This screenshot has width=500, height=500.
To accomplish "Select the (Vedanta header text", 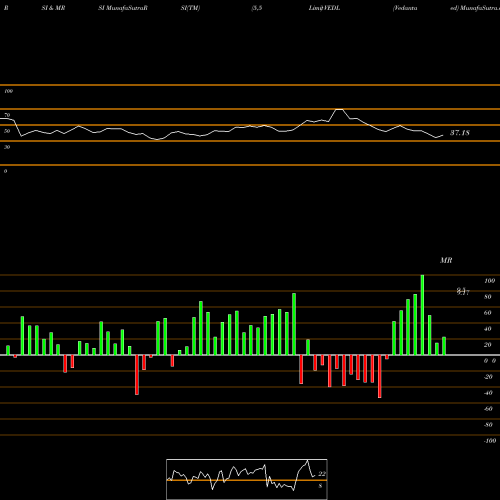I will pos(405,8).
